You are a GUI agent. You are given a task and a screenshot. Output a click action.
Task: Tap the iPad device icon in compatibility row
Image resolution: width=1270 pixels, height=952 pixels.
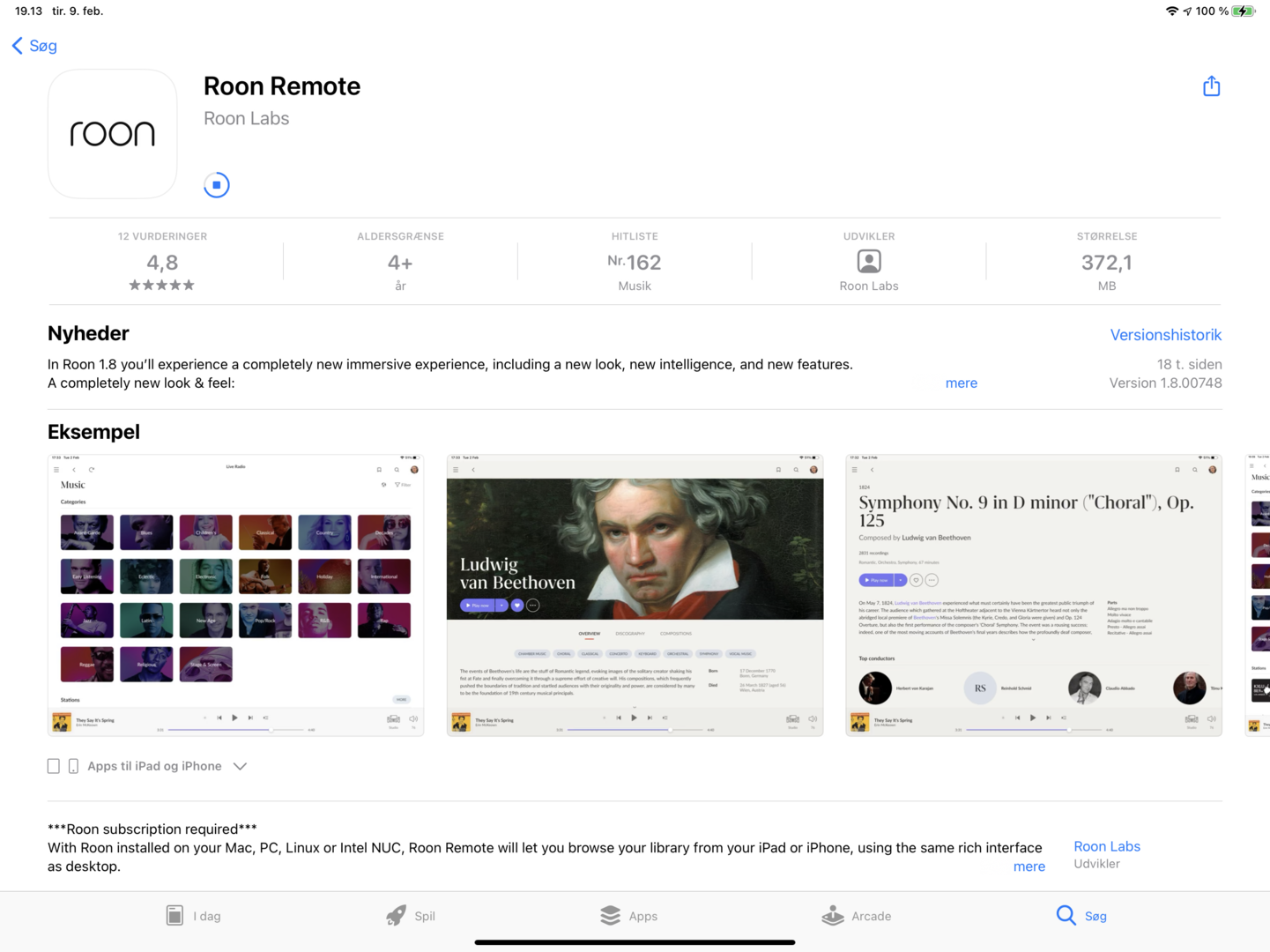[x=54, y=766]
